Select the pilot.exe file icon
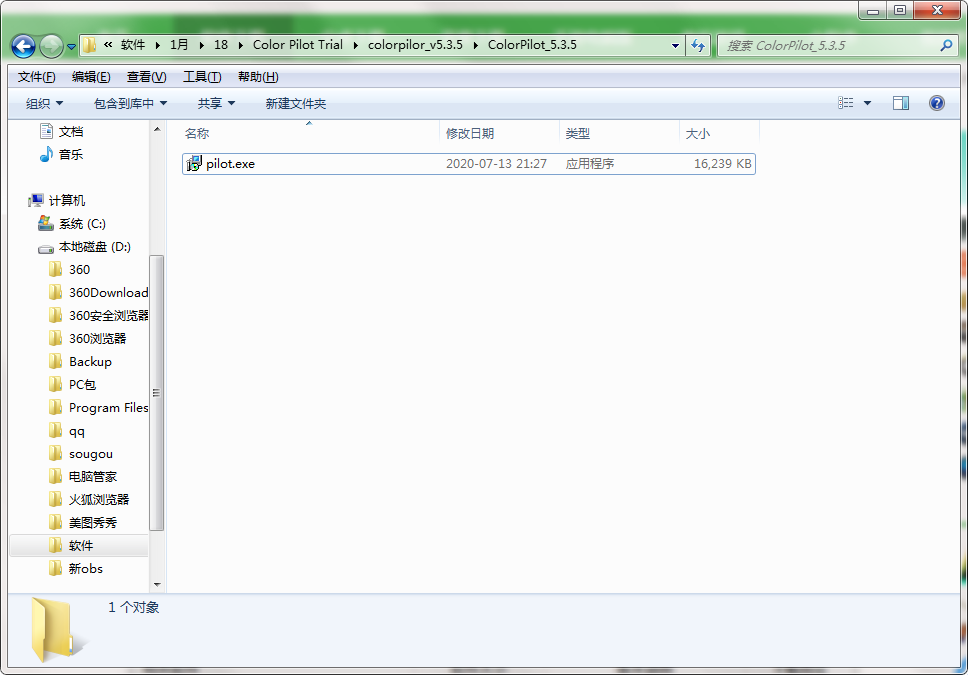Screen dimensions: 968x675 pos(194,164)
